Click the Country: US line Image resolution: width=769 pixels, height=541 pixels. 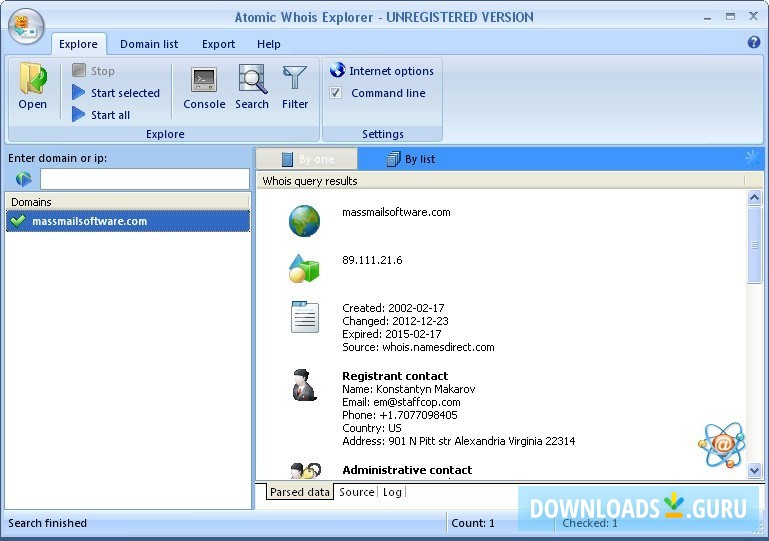(371, 428)
